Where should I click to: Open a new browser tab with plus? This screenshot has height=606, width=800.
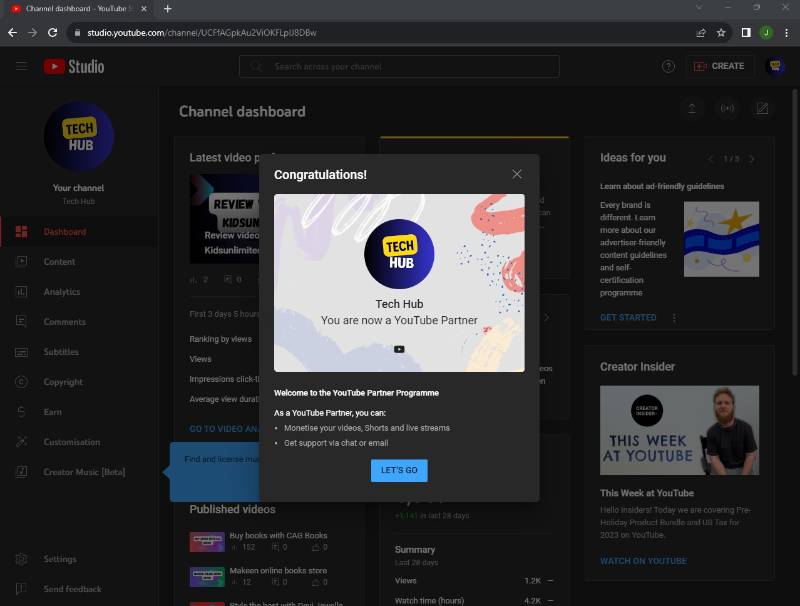pyautogui.click(x=167, y=9)
